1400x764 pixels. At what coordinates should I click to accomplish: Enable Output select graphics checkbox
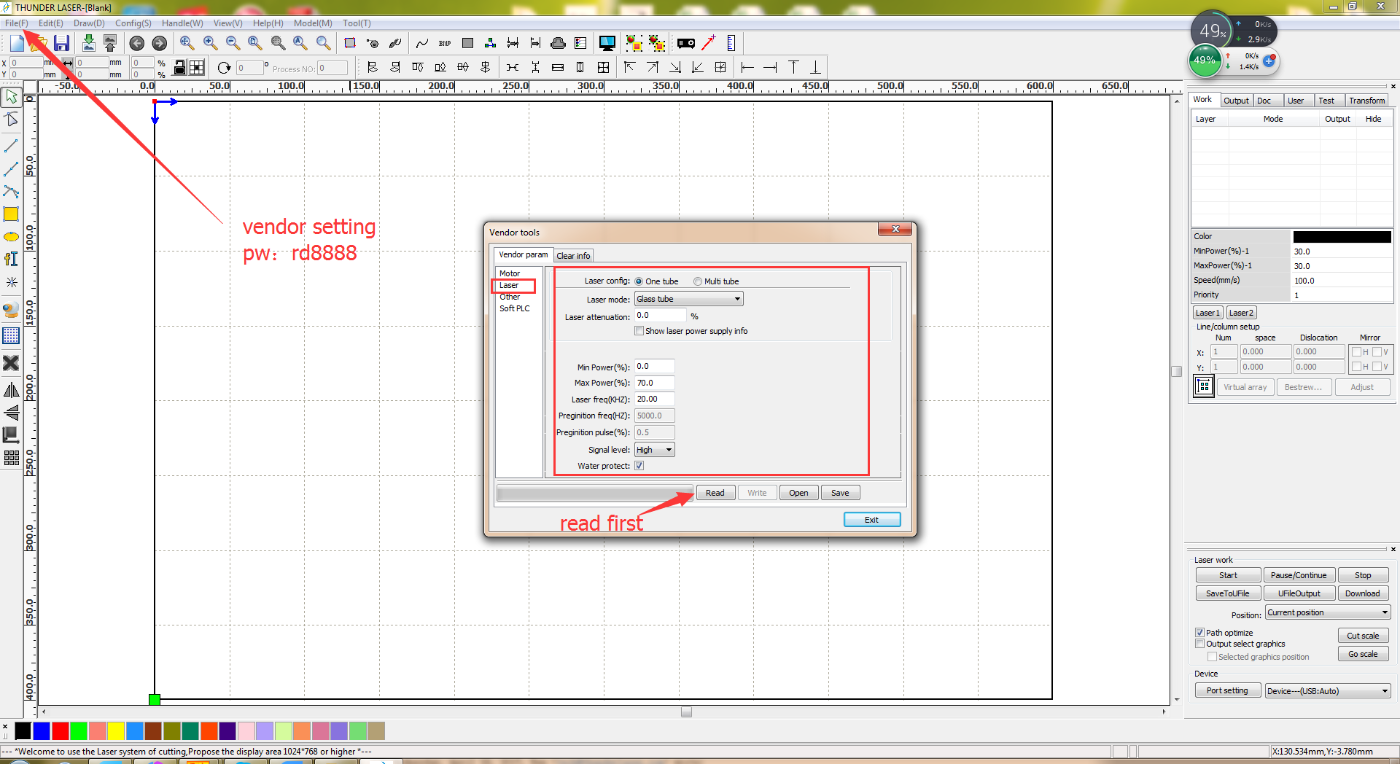(x=1200, y=644)
